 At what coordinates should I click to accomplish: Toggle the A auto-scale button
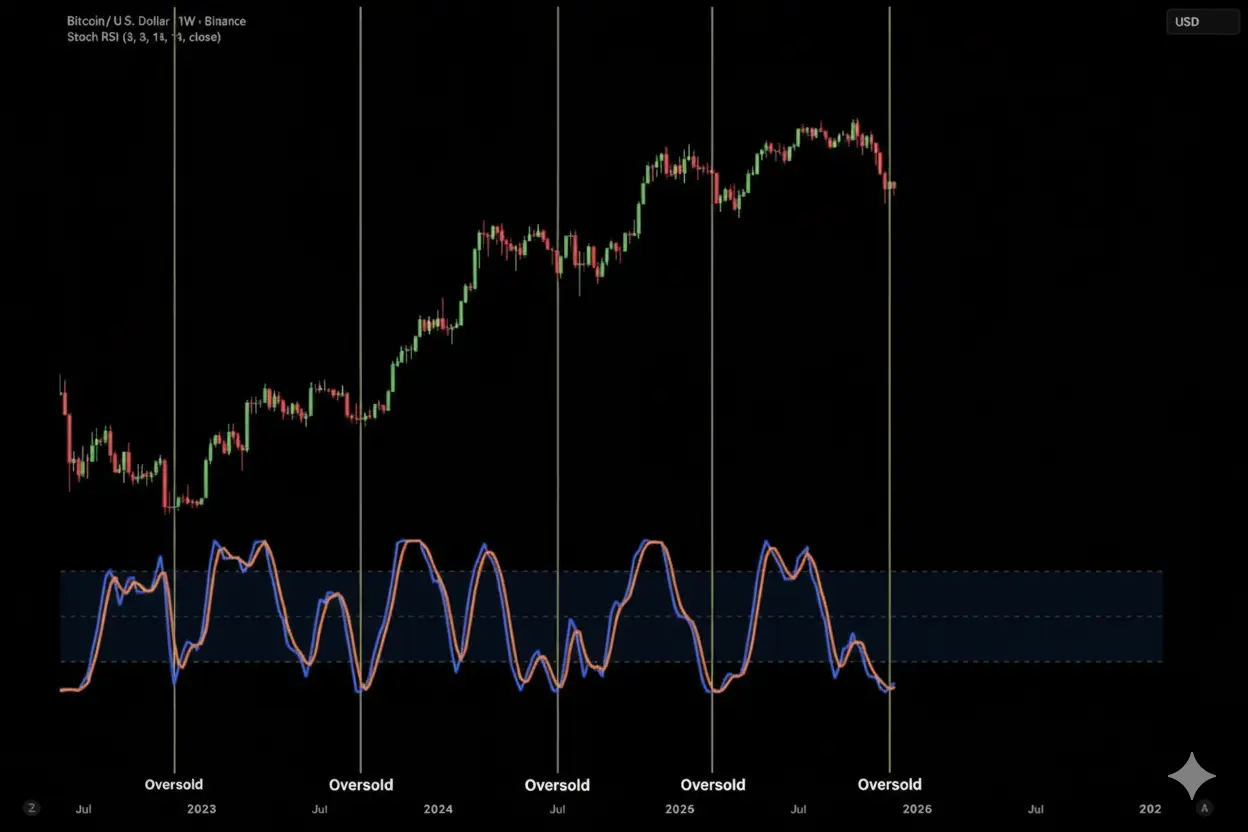point(1205,808)
